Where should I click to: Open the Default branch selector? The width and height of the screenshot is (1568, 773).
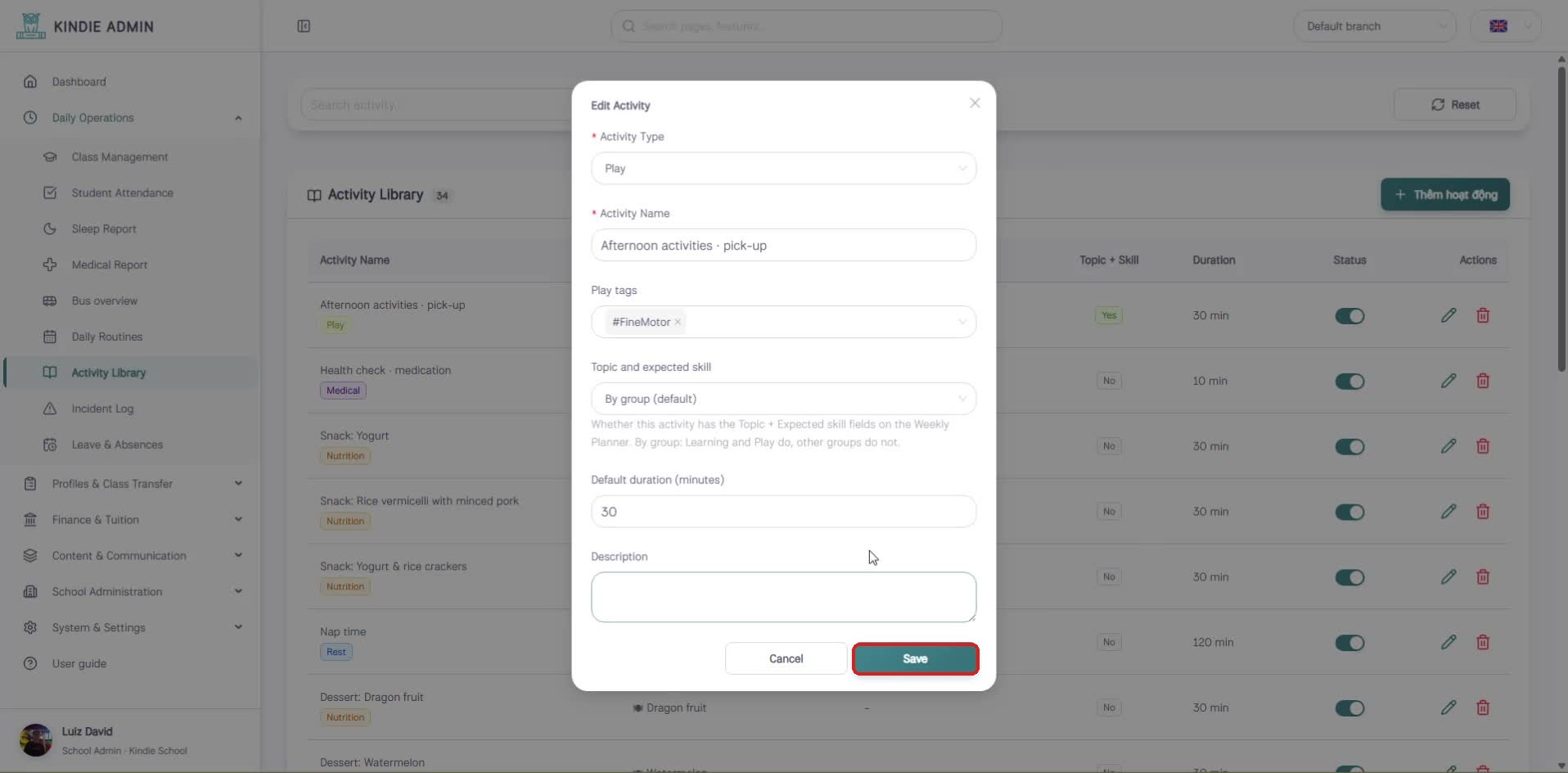point(1374,26)
